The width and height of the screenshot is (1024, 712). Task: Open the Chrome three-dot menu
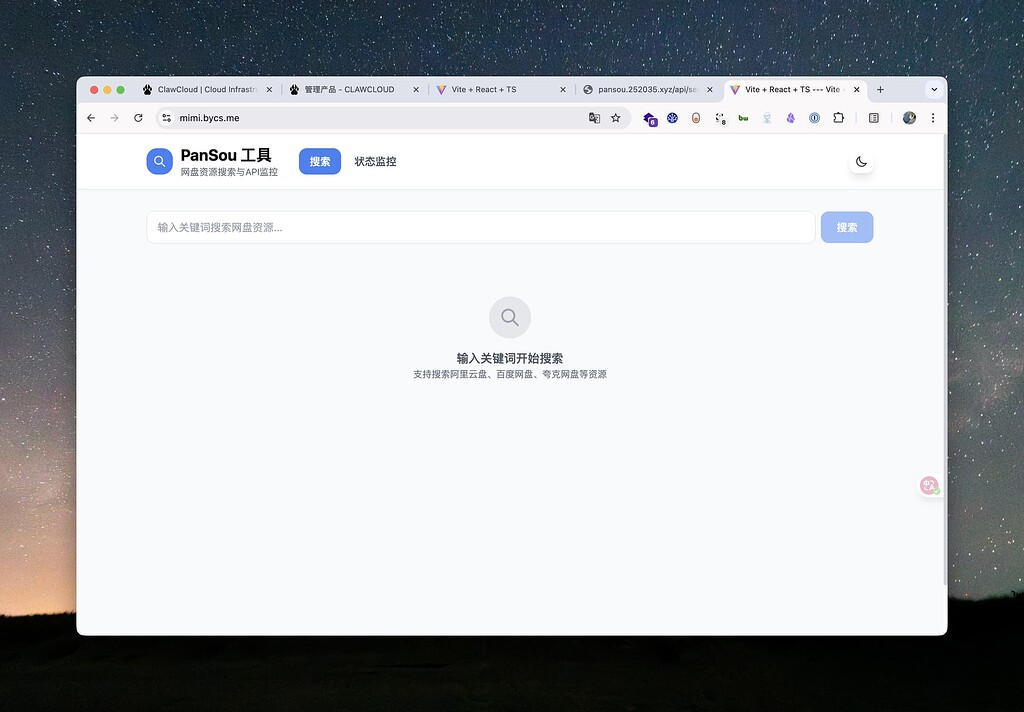[933, 118]
